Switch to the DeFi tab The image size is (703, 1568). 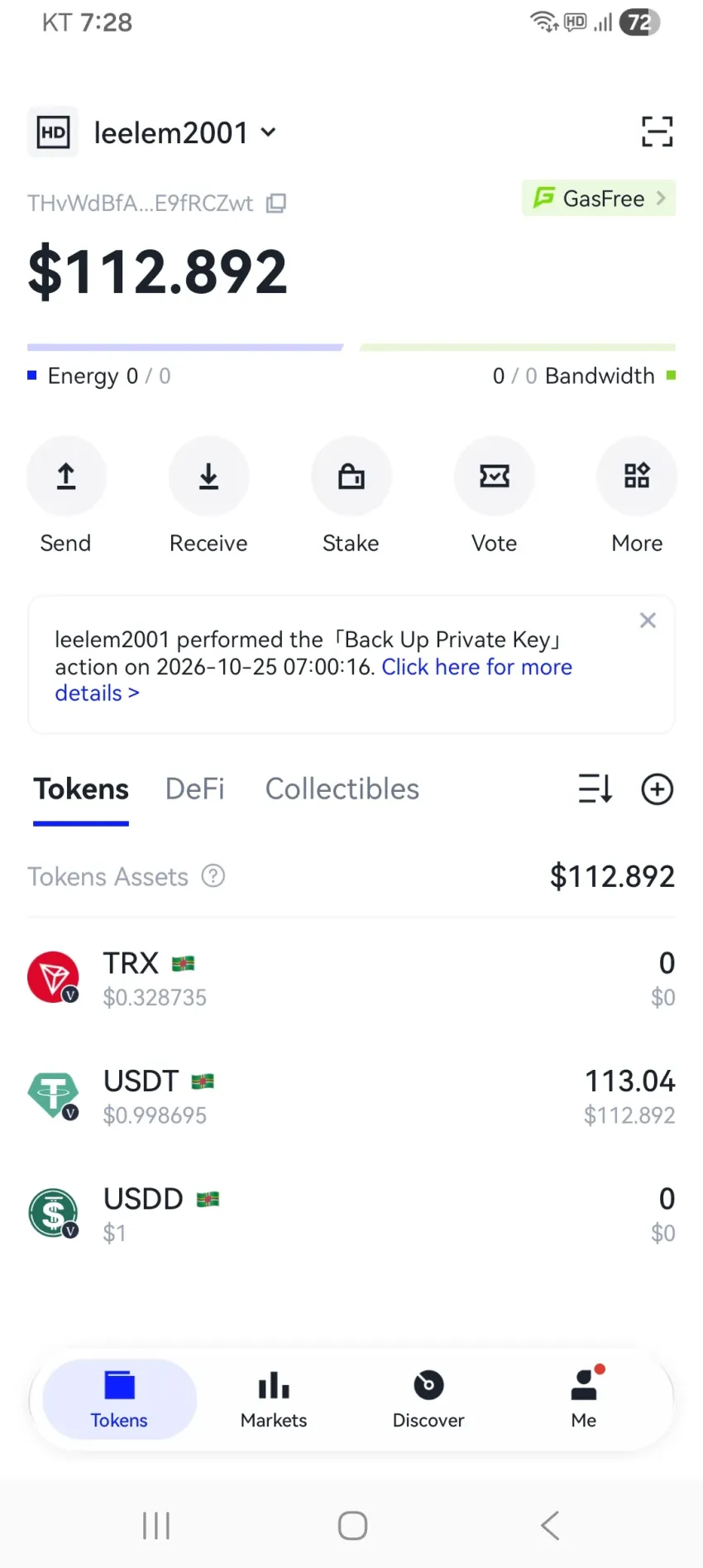pyautogui.click(x=195, y=789)
